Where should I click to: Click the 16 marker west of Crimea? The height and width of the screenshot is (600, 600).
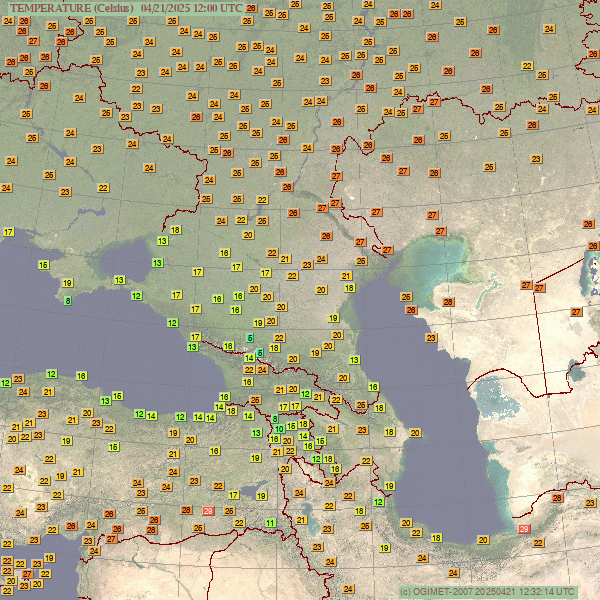pos(43,265)
